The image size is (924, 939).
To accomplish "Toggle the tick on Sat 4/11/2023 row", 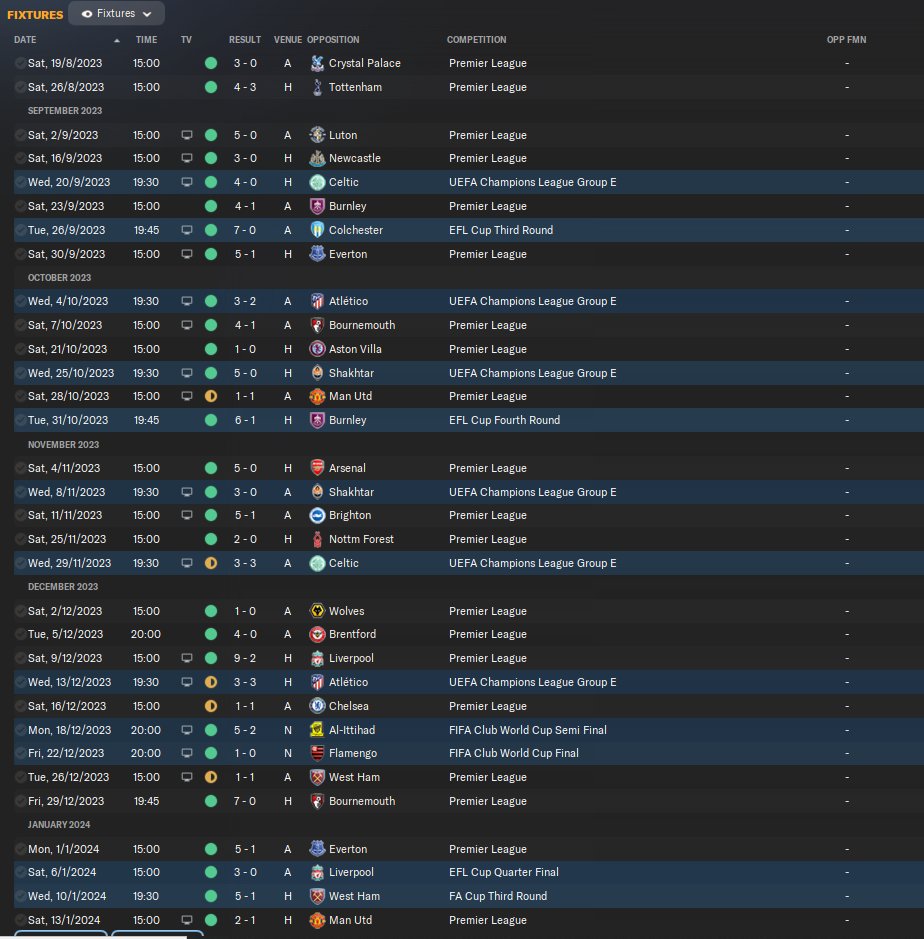I will coord(20,468).
